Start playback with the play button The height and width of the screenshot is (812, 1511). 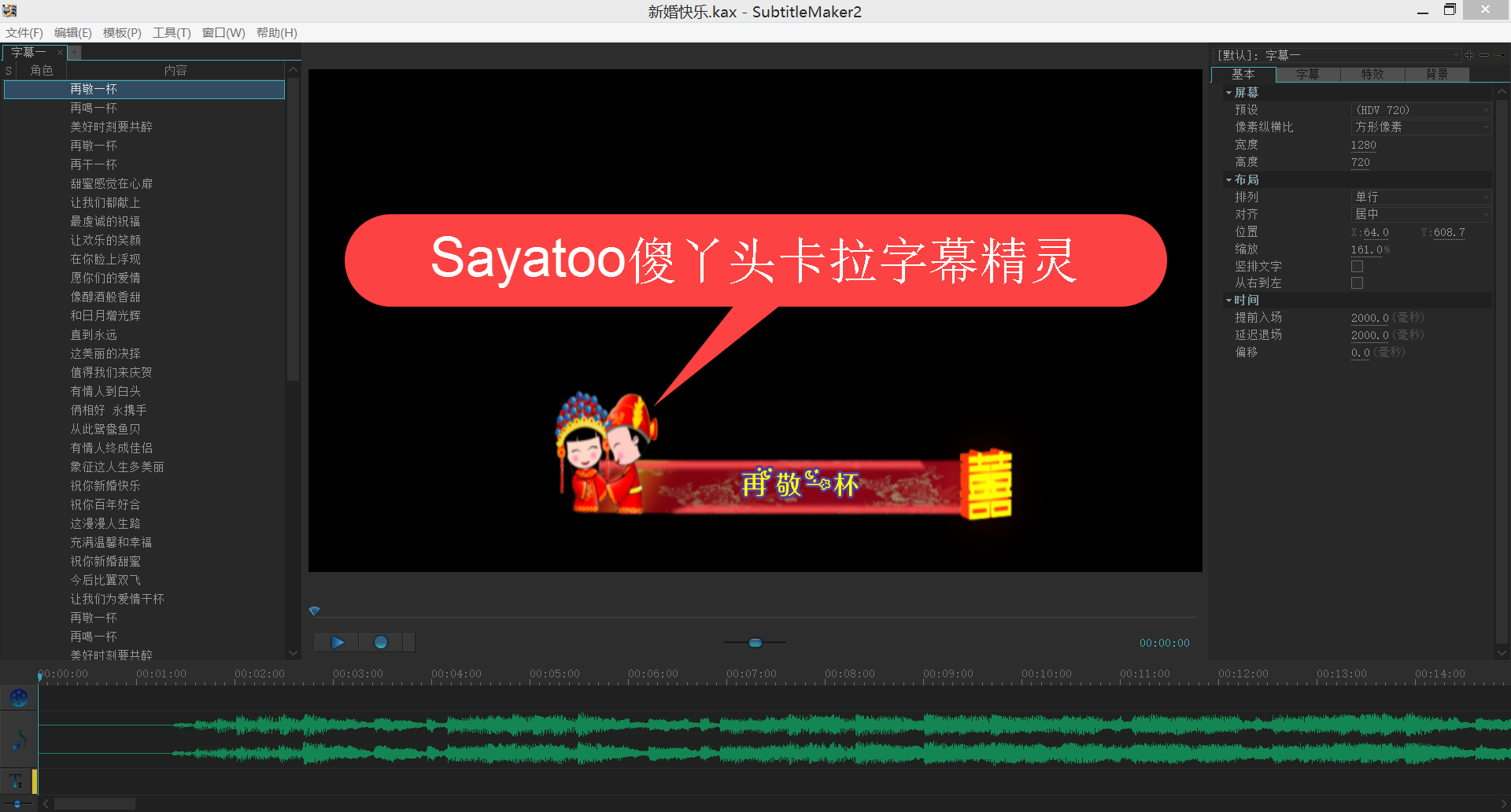337,643
